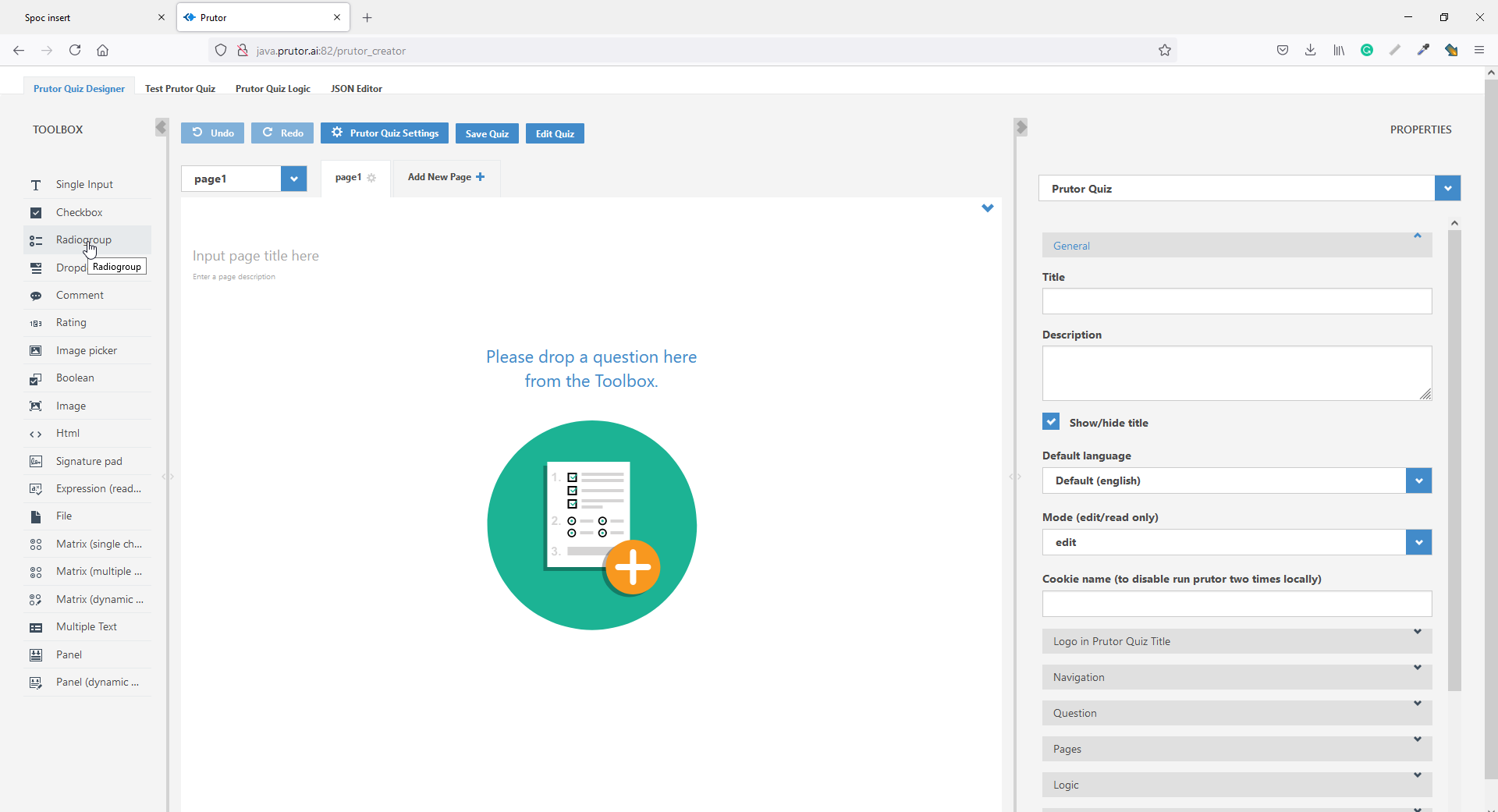Add New Page to the quiz
The width and height of the screenshot is (1498, 812).
tap(446, 177)
